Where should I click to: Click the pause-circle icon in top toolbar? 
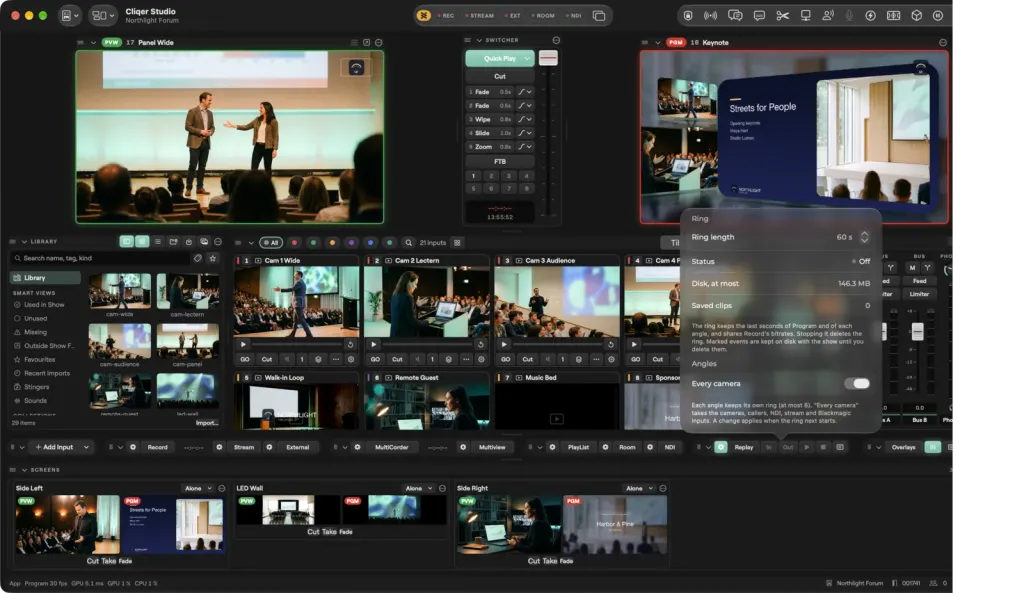[x=938, y=16]
